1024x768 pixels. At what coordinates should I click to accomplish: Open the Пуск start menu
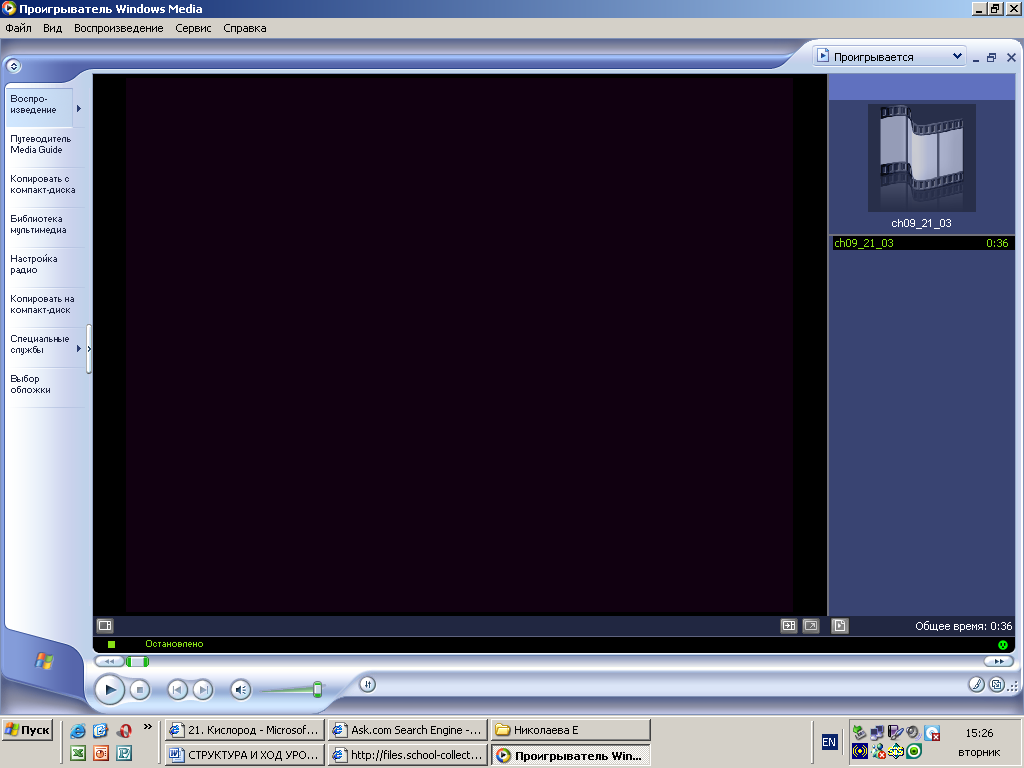[27, 730]
